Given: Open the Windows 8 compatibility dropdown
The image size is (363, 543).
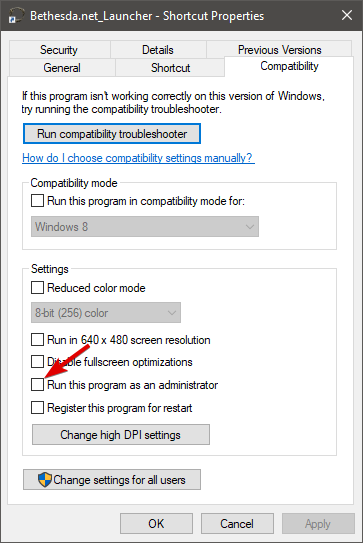Looking at the screenshot, I should [145, 227].
